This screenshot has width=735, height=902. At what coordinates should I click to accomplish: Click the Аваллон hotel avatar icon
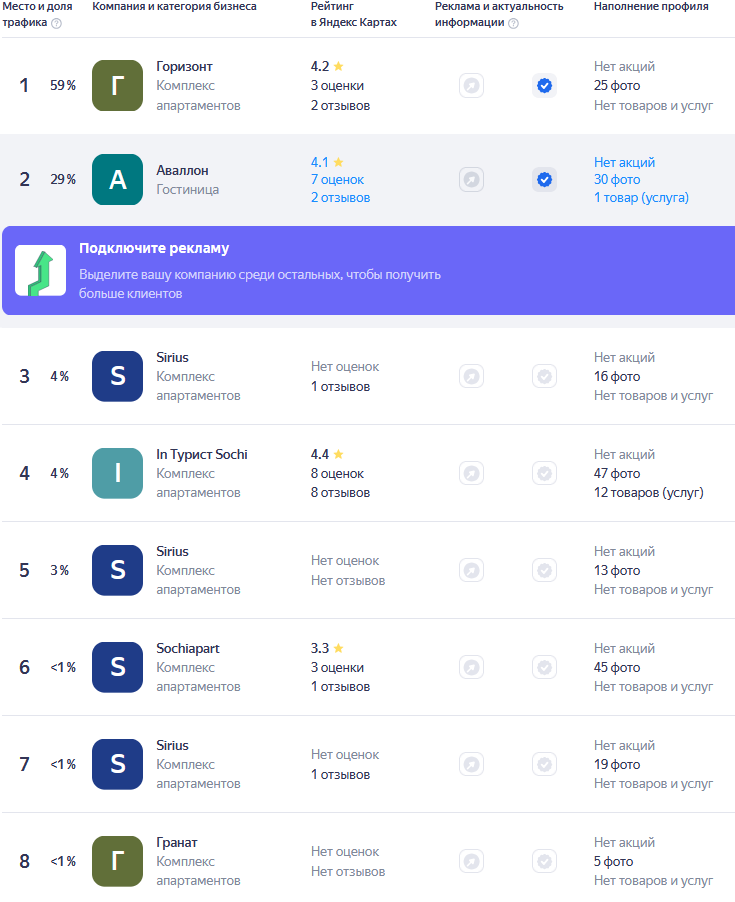point(117,180)
